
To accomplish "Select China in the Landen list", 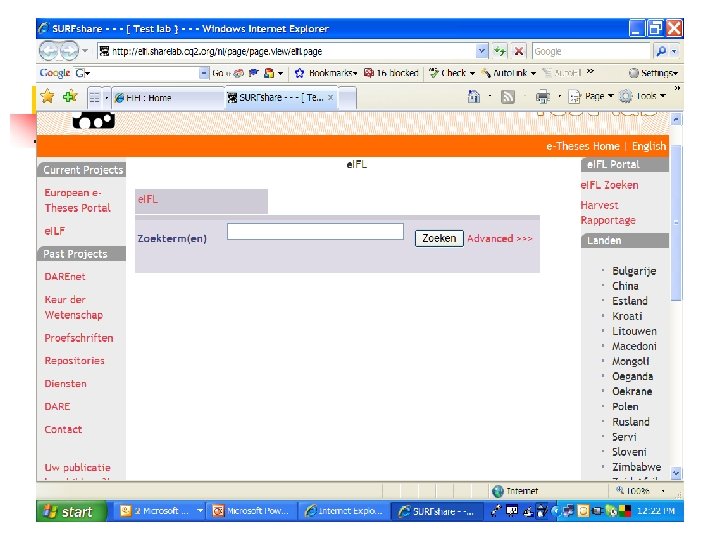I will [625, 286].
